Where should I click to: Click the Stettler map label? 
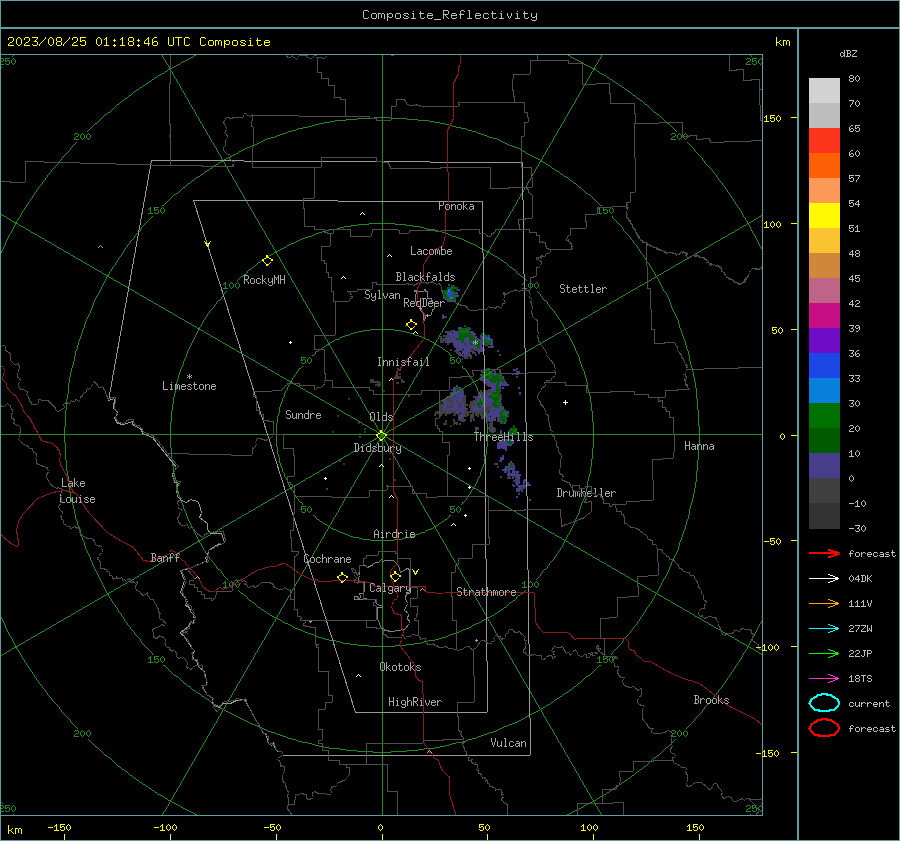[583, 289]
